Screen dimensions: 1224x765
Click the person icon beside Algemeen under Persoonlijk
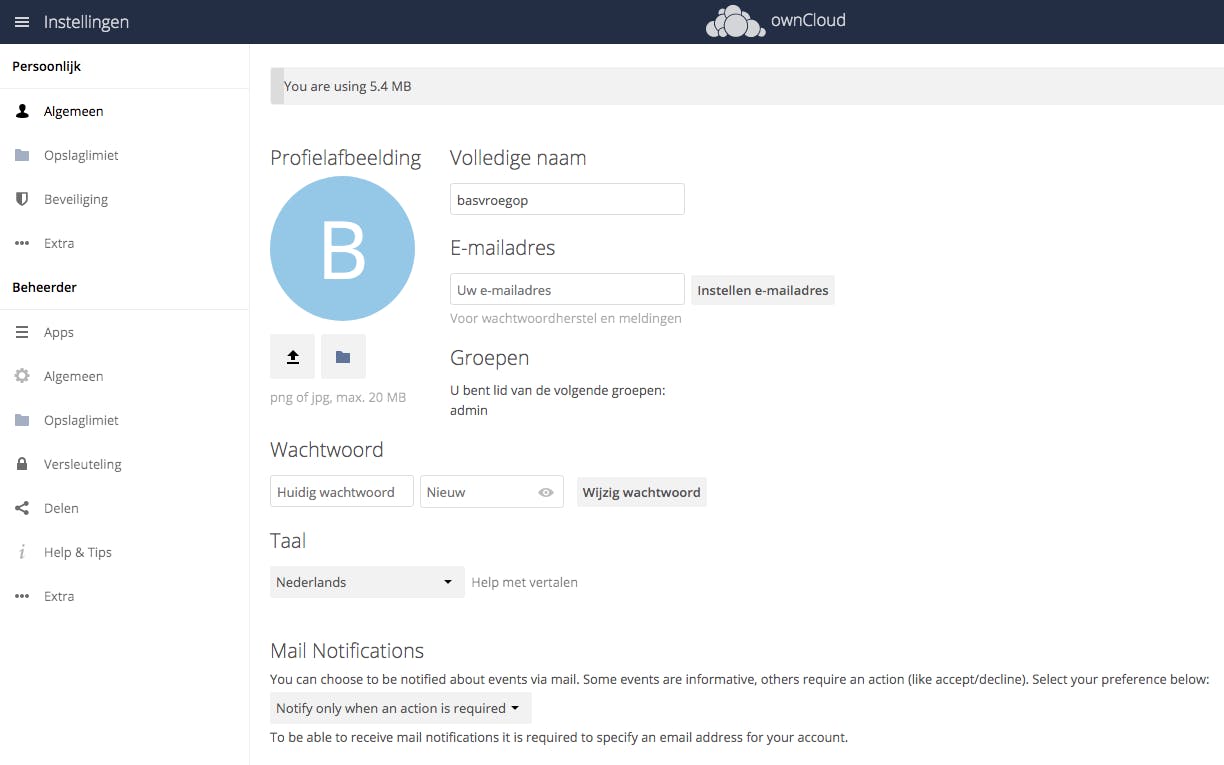pyautogui.click(x=22, y=111)
